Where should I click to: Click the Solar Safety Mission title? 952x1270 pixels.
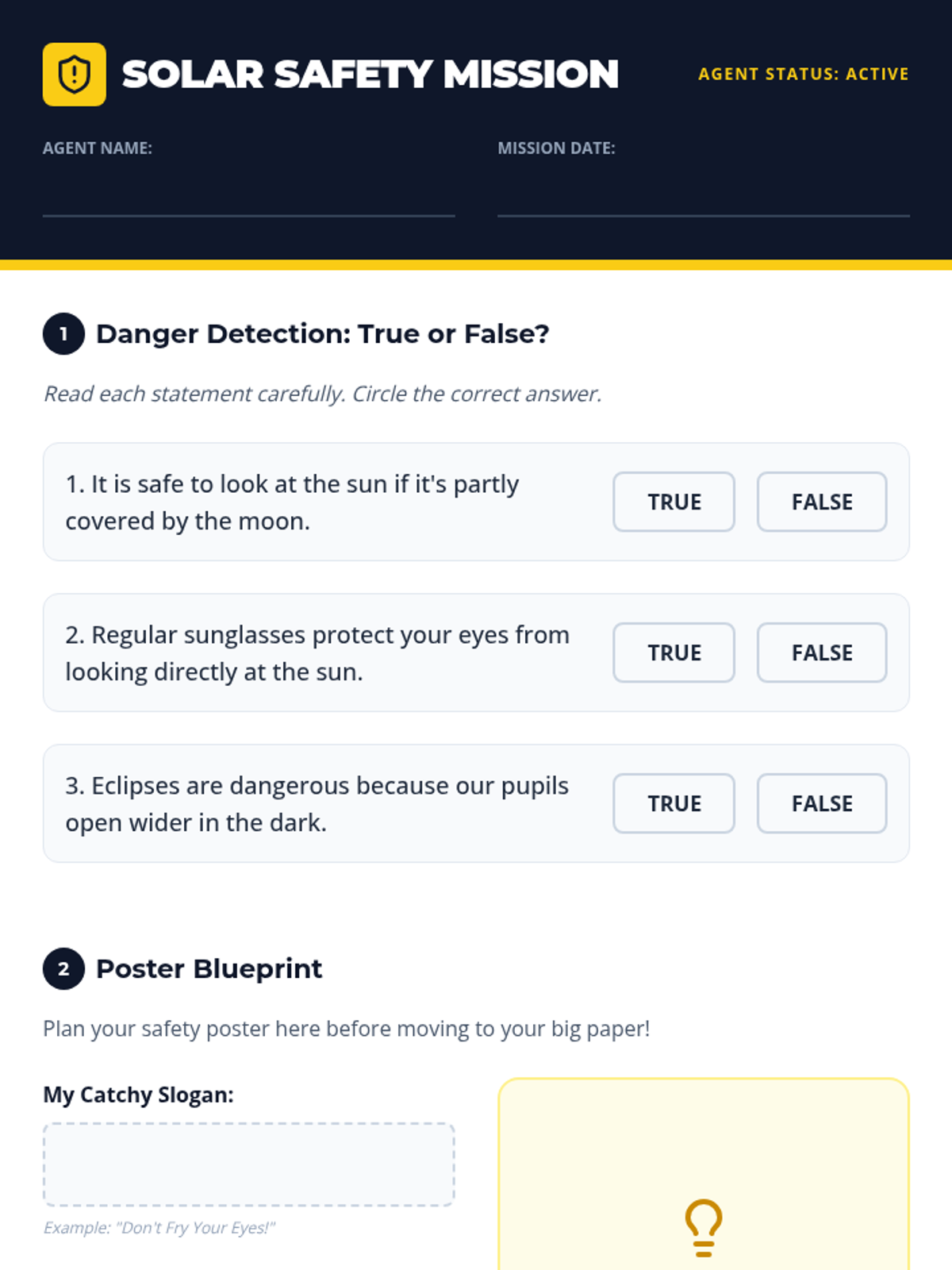point(370,74)
